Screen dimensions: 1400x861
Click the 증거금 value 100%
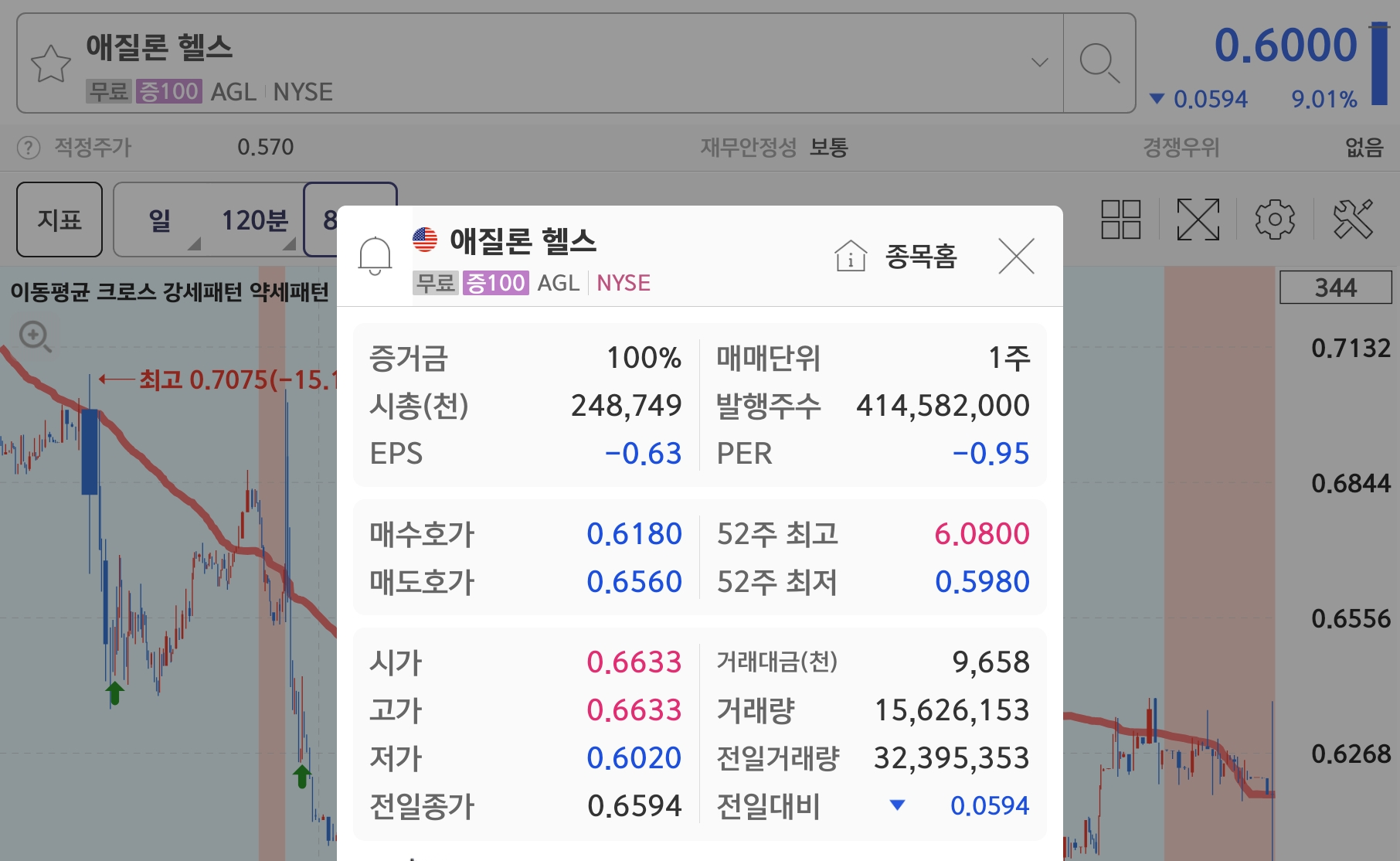click(644, 358)
